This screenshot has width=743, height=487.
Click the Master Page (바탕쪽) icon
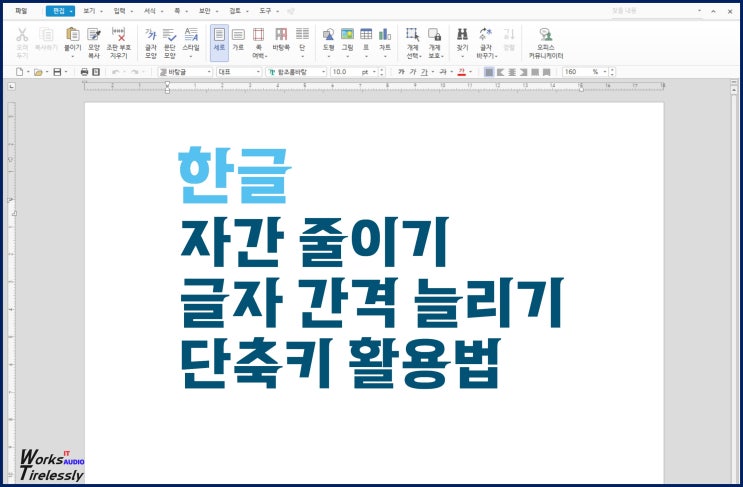[281, 35]
